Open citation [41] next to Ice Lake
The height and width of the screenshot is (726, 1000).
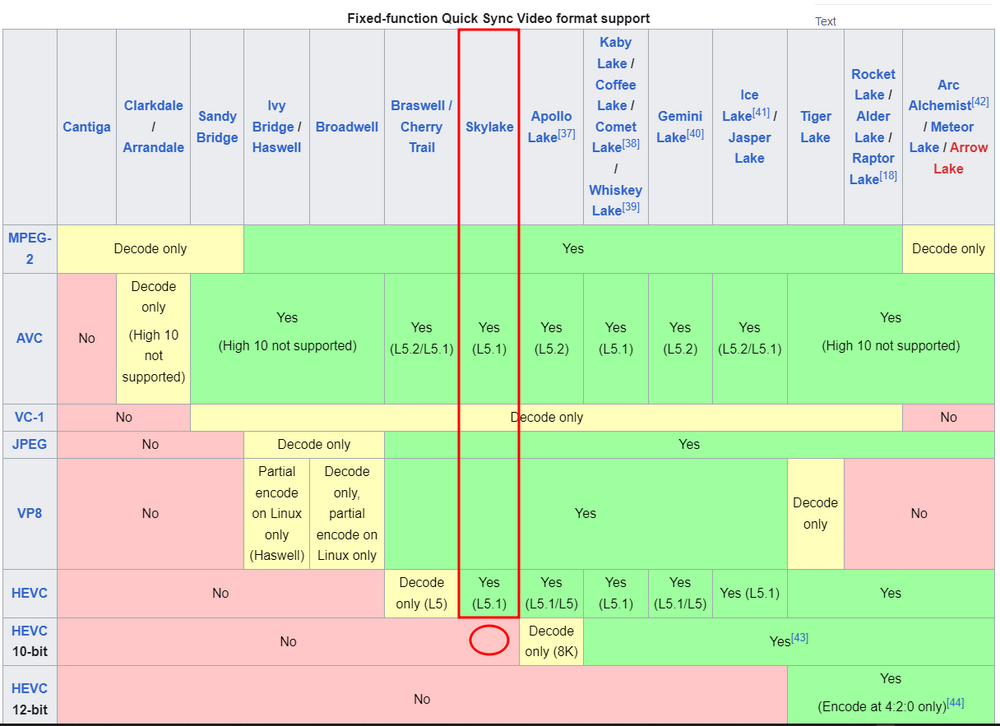click(761, 113)
